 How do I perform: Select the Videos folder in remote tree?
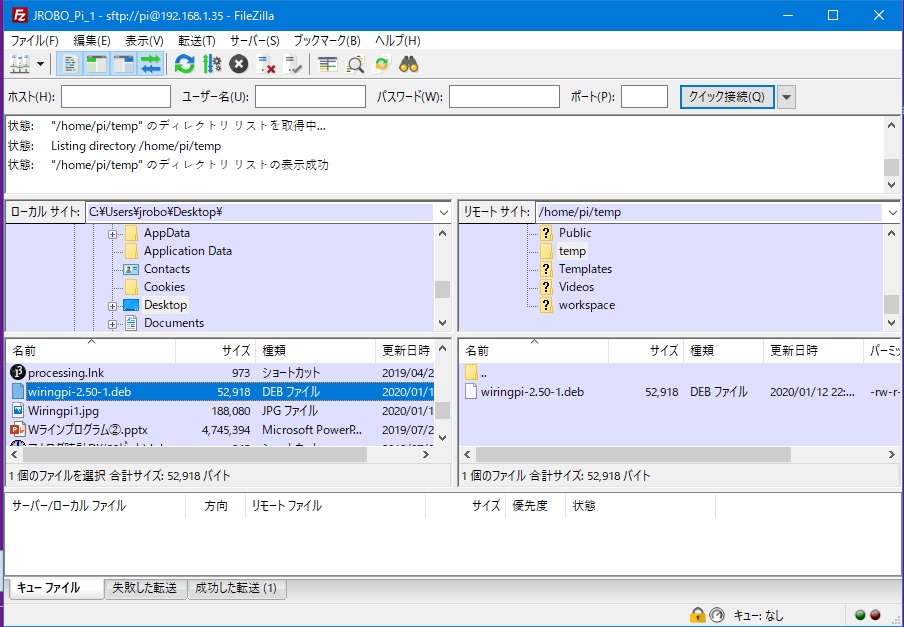pos(576,287)
